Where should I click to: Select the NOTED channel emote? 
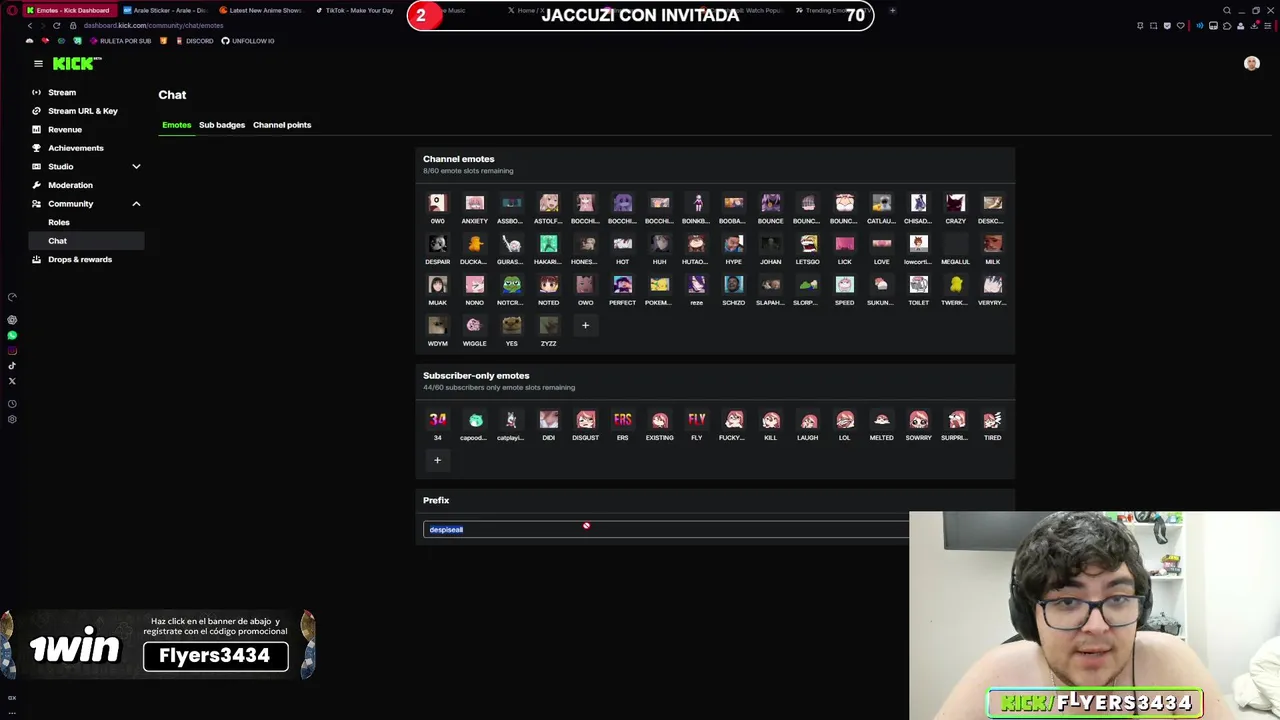548,291
